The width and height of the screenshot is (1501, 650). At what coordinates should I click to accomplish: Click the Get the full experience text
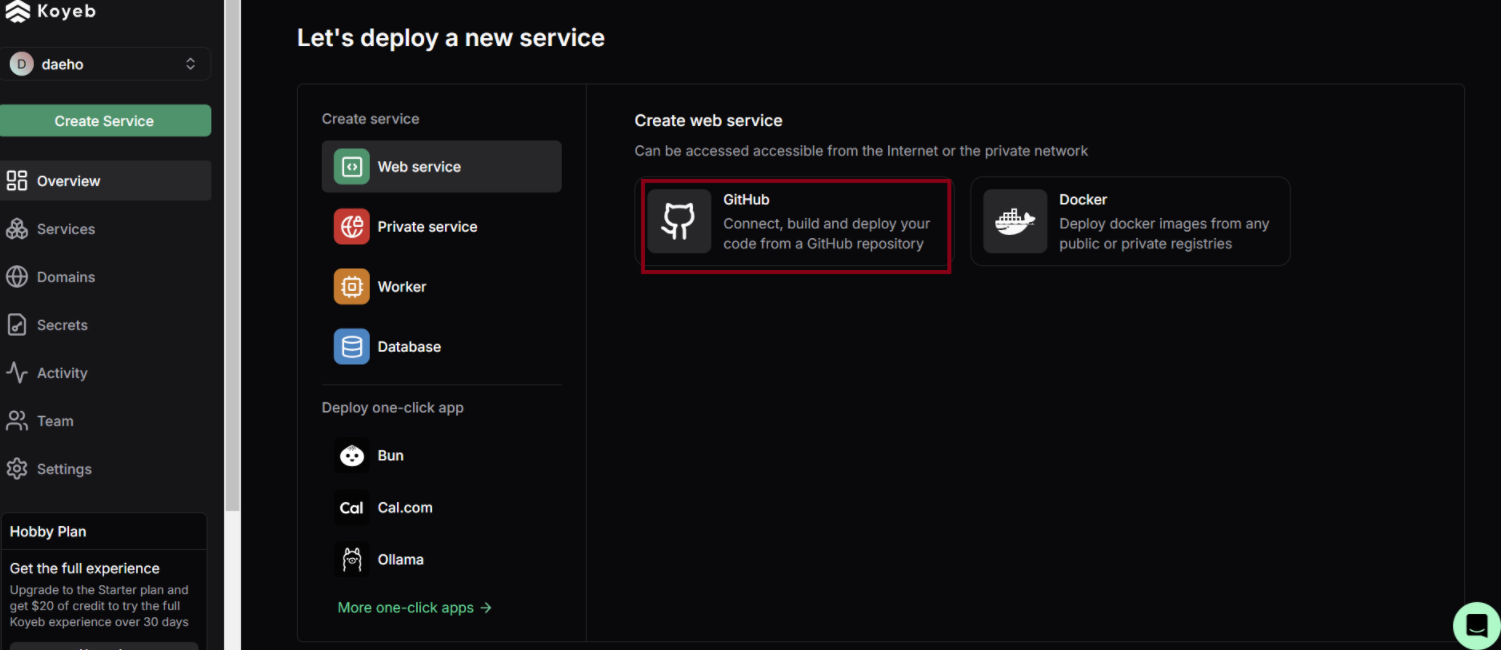[85, 568]
